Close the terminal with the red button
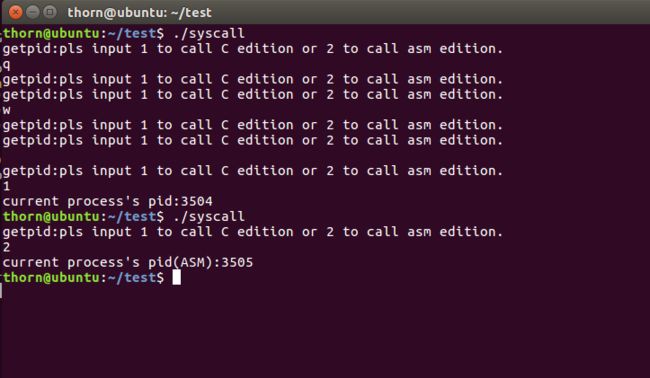650x378 pixels. 15,12
